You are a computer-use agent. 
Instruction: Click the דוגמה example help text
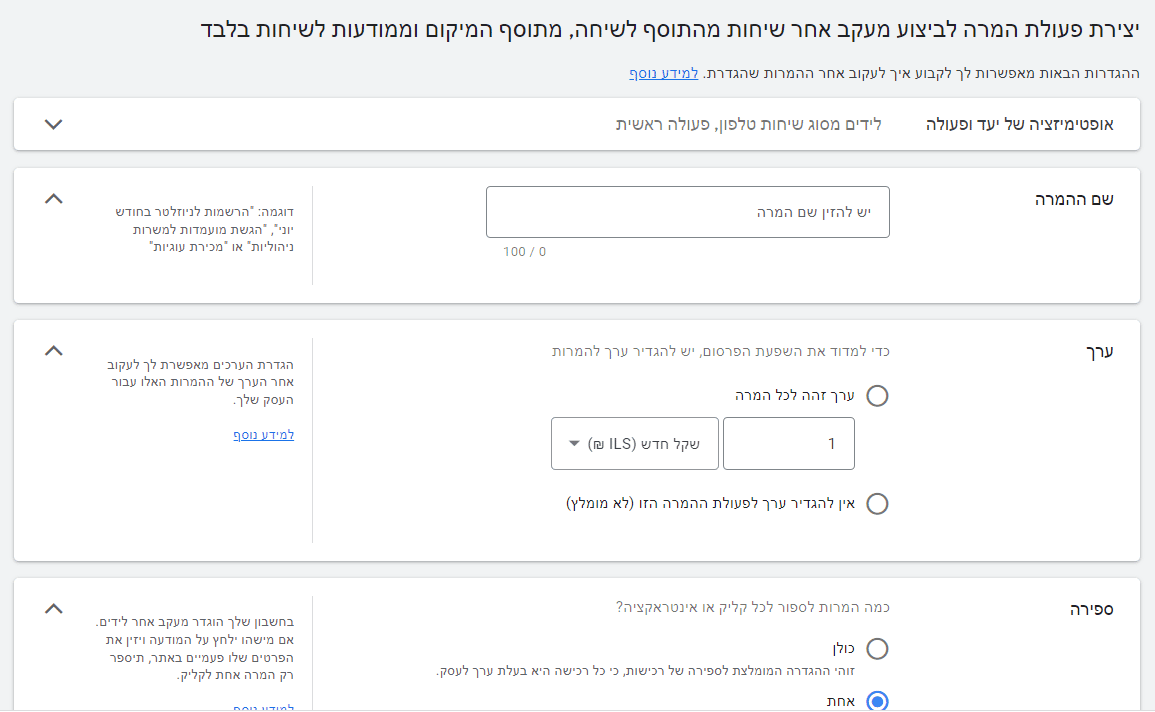click(204, 229)
